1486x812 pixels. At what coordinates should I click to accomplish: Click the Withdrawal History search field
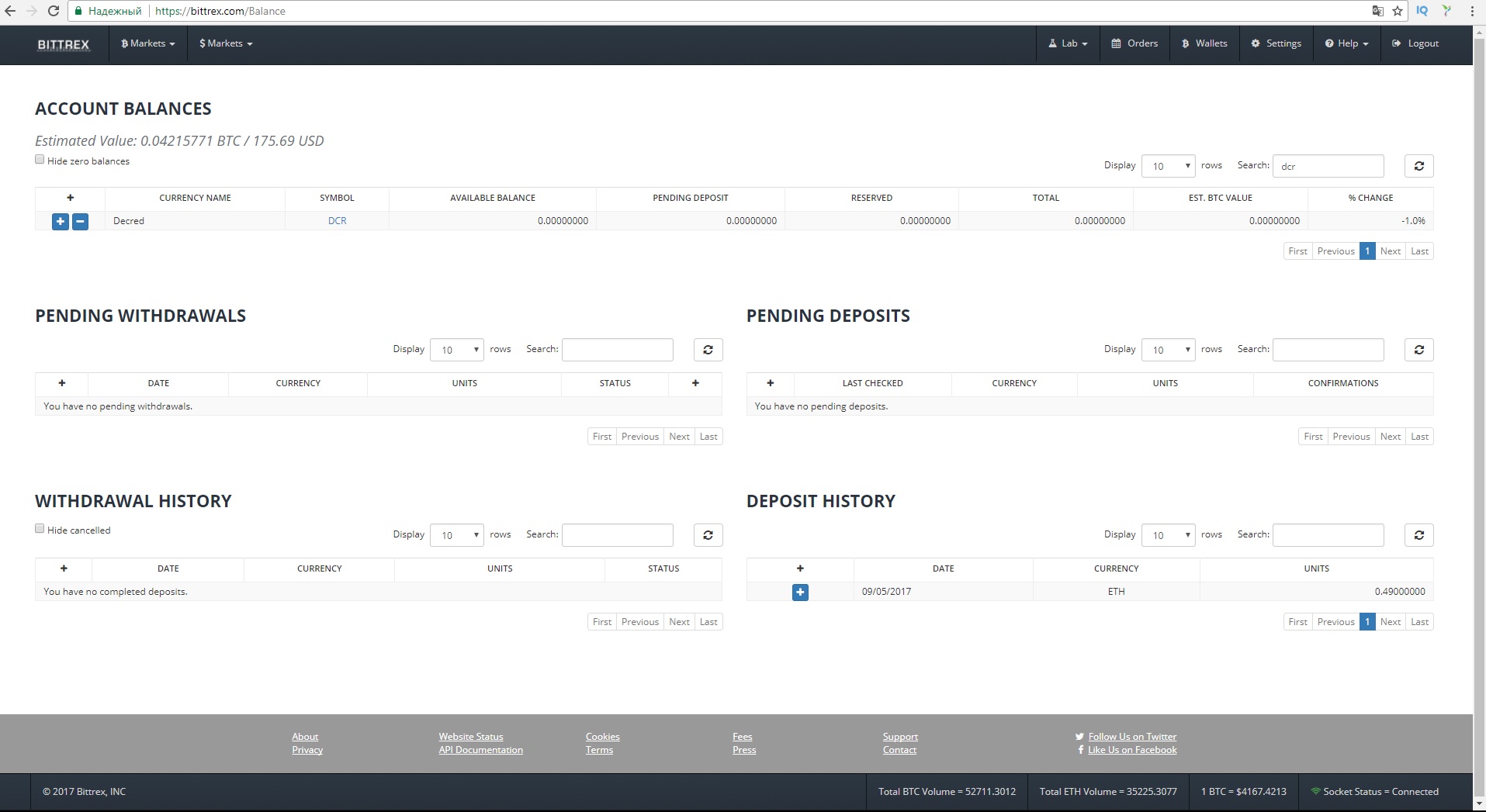click(x=617, y=535)
